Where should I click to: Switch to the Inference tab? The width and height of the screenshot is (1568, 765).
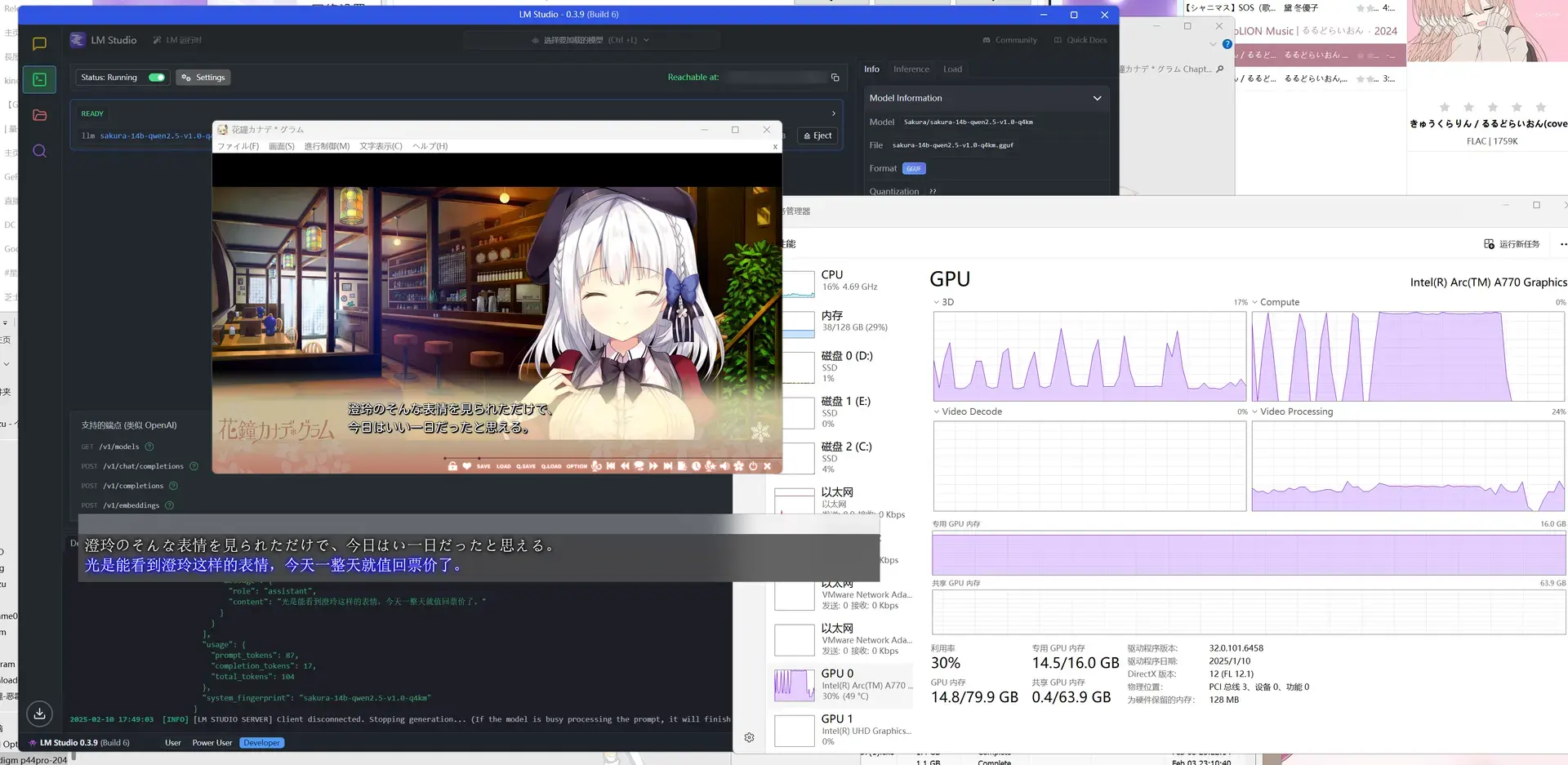[911, 69]
